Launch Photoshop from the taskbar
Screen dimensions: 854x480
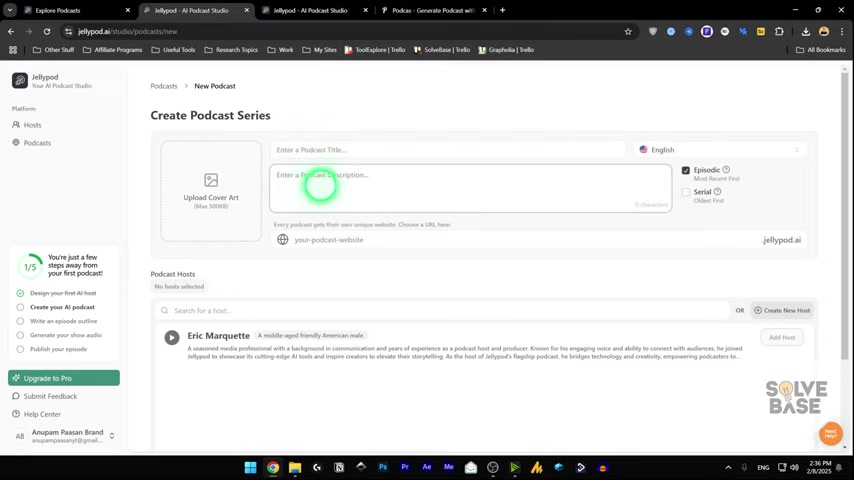tap(383, 467)
